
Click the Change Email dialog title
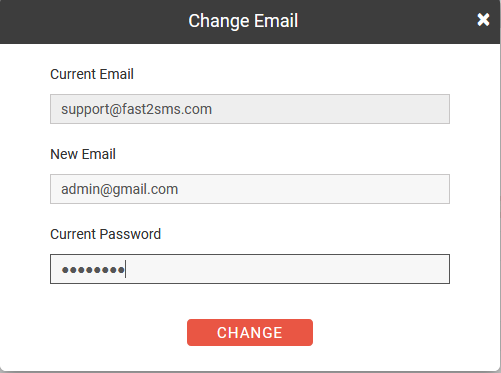243,21
